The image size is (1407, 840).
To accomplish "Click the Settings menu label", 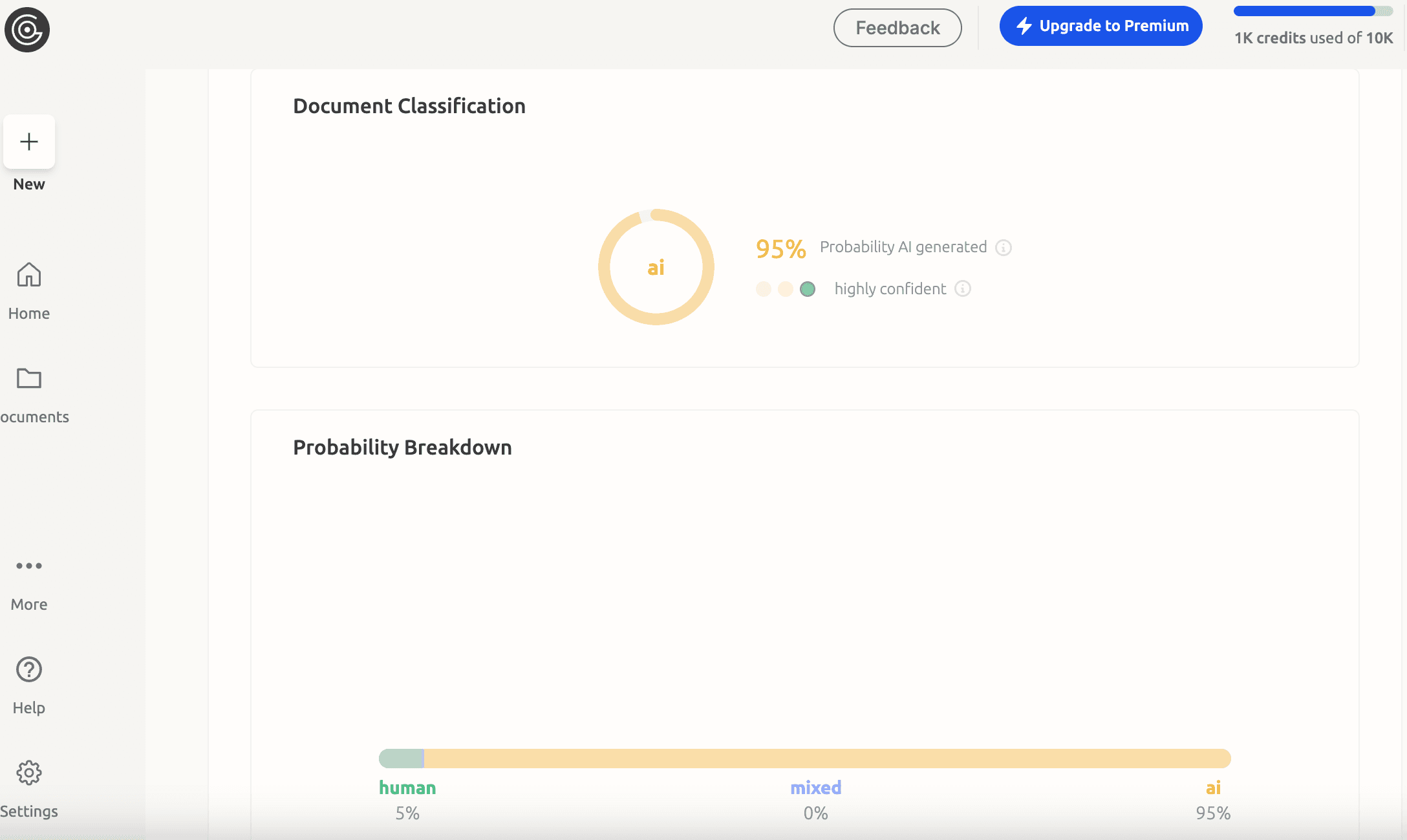I will (29, 812).
